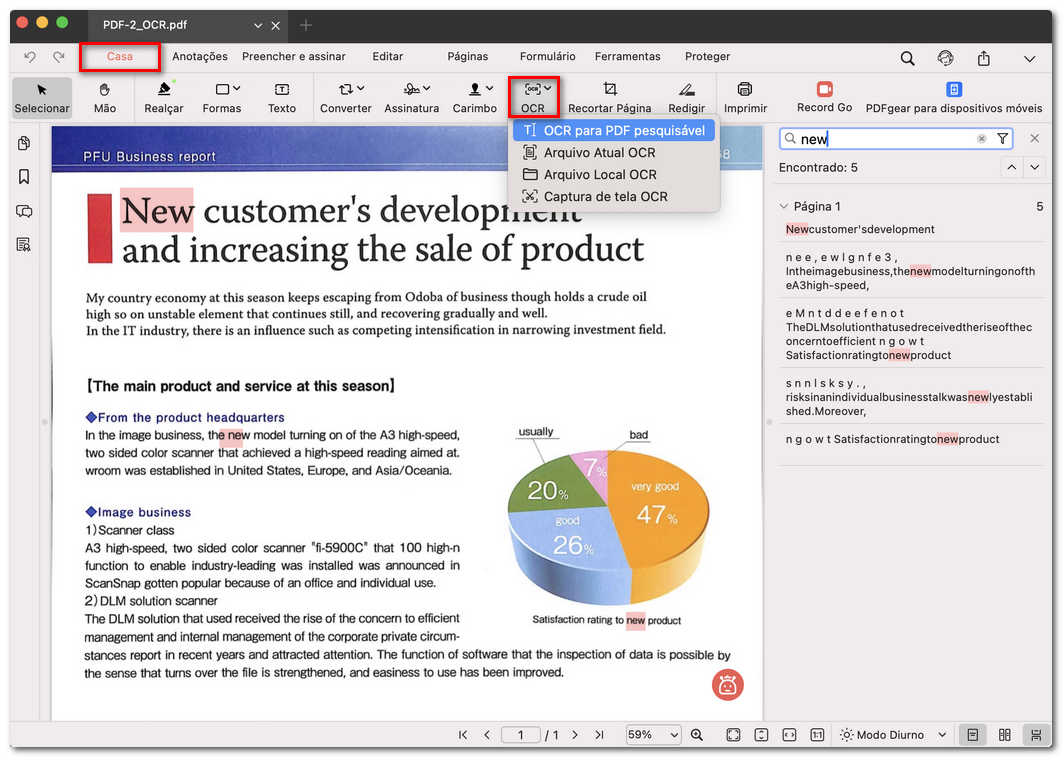Select the Mão (hand) tool

pyautogui.click(x=105, y=97)
